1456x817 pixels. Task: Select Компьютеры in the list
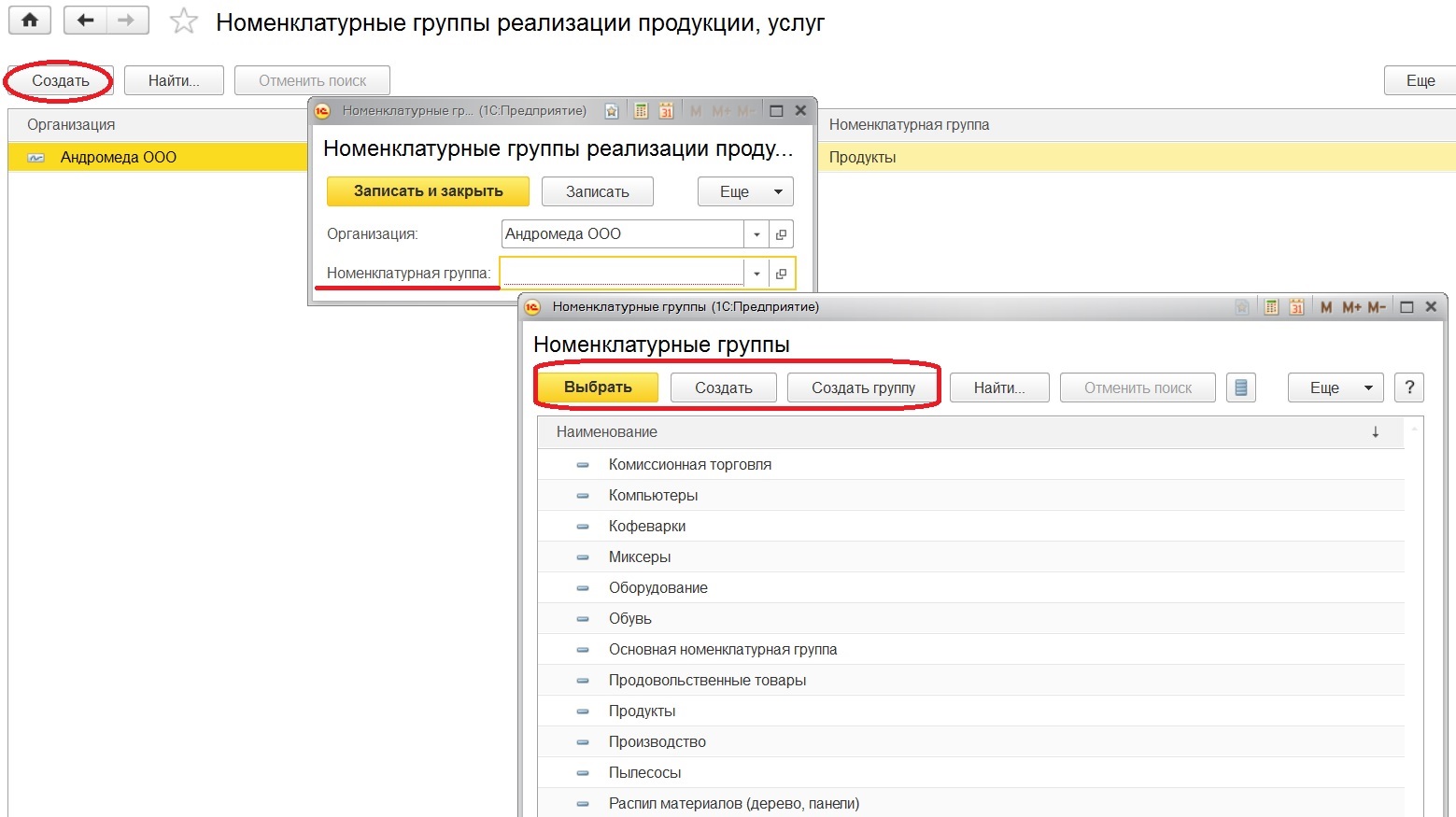(x=971, y=495)
